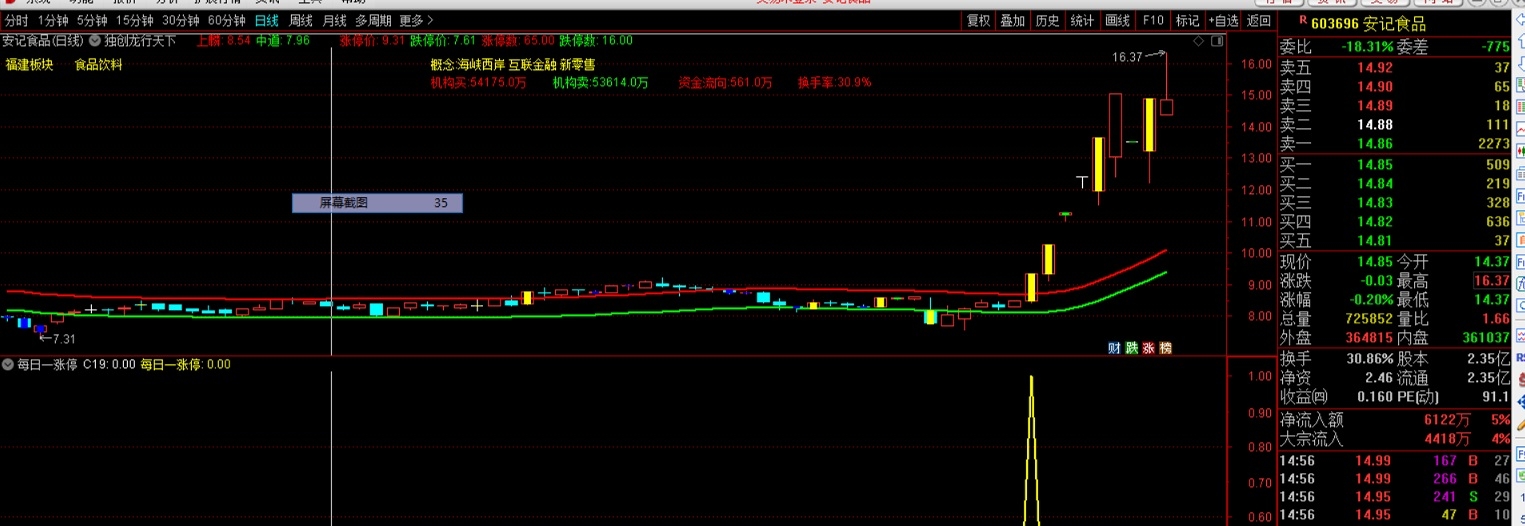The image size is (1525, 526).
Task: Click the 标记 mark button
Action: 1187,20
